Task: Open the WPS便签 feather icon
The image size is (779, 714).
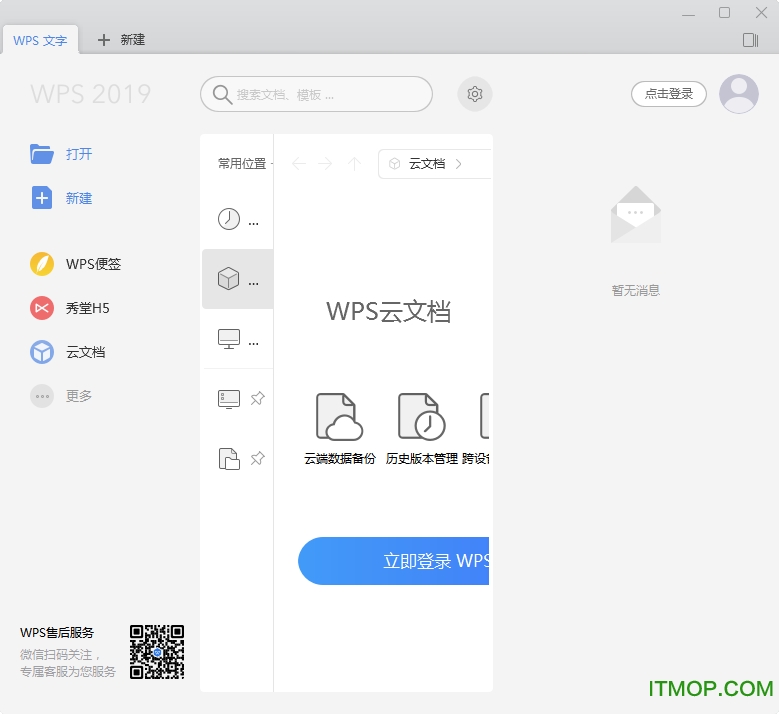Action: point(42,264)
